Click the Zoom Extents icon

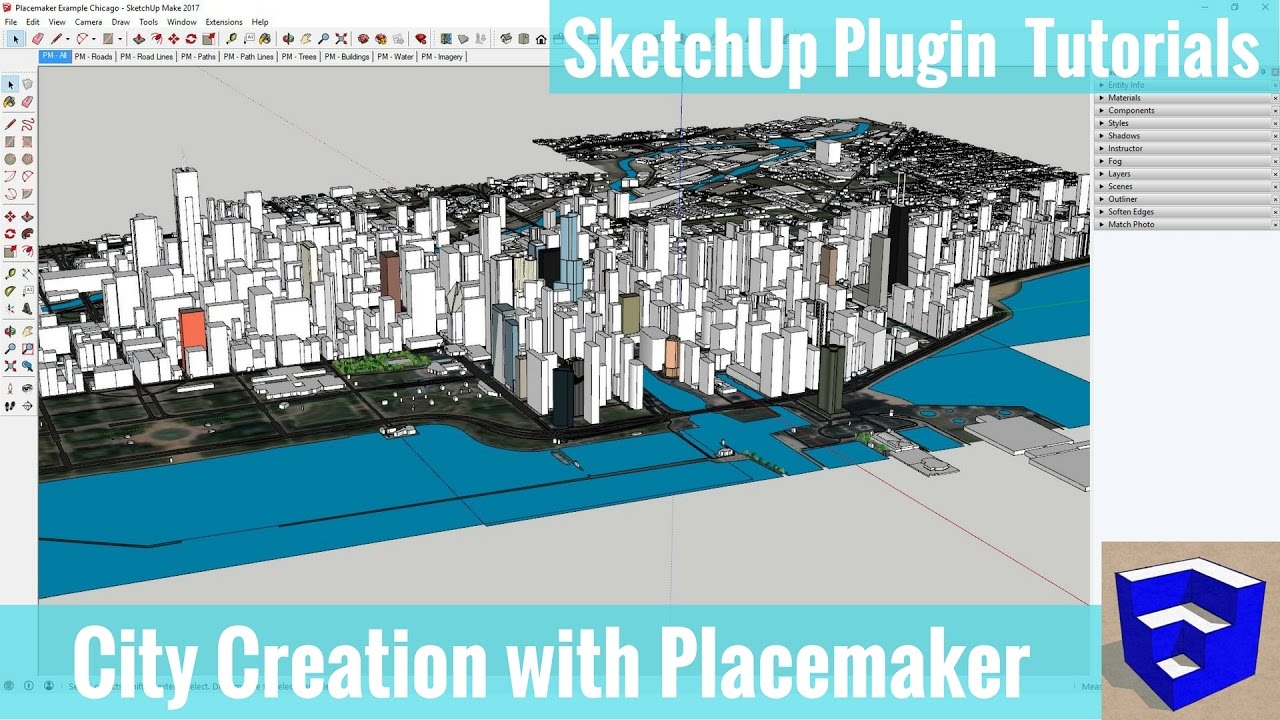click(x=12, y=364)
